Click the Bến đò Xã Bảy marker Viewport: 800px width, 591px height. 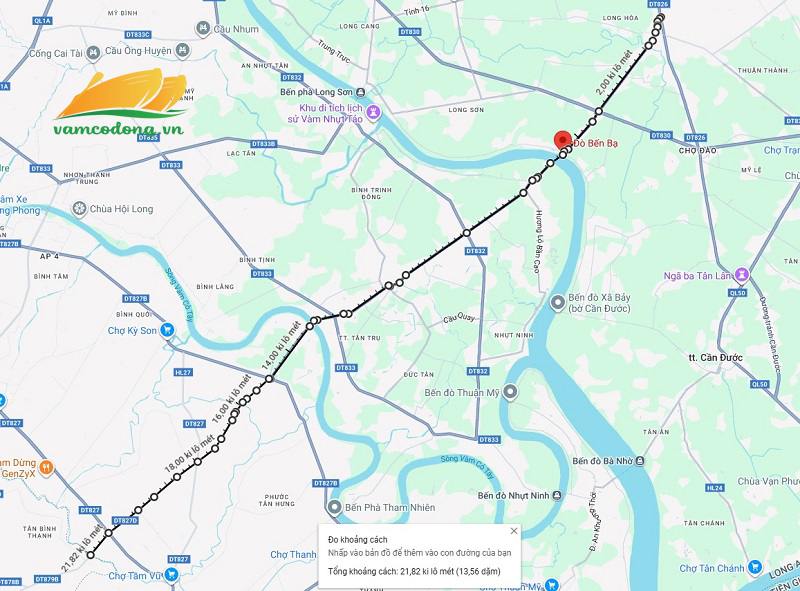tap(559, 302)
